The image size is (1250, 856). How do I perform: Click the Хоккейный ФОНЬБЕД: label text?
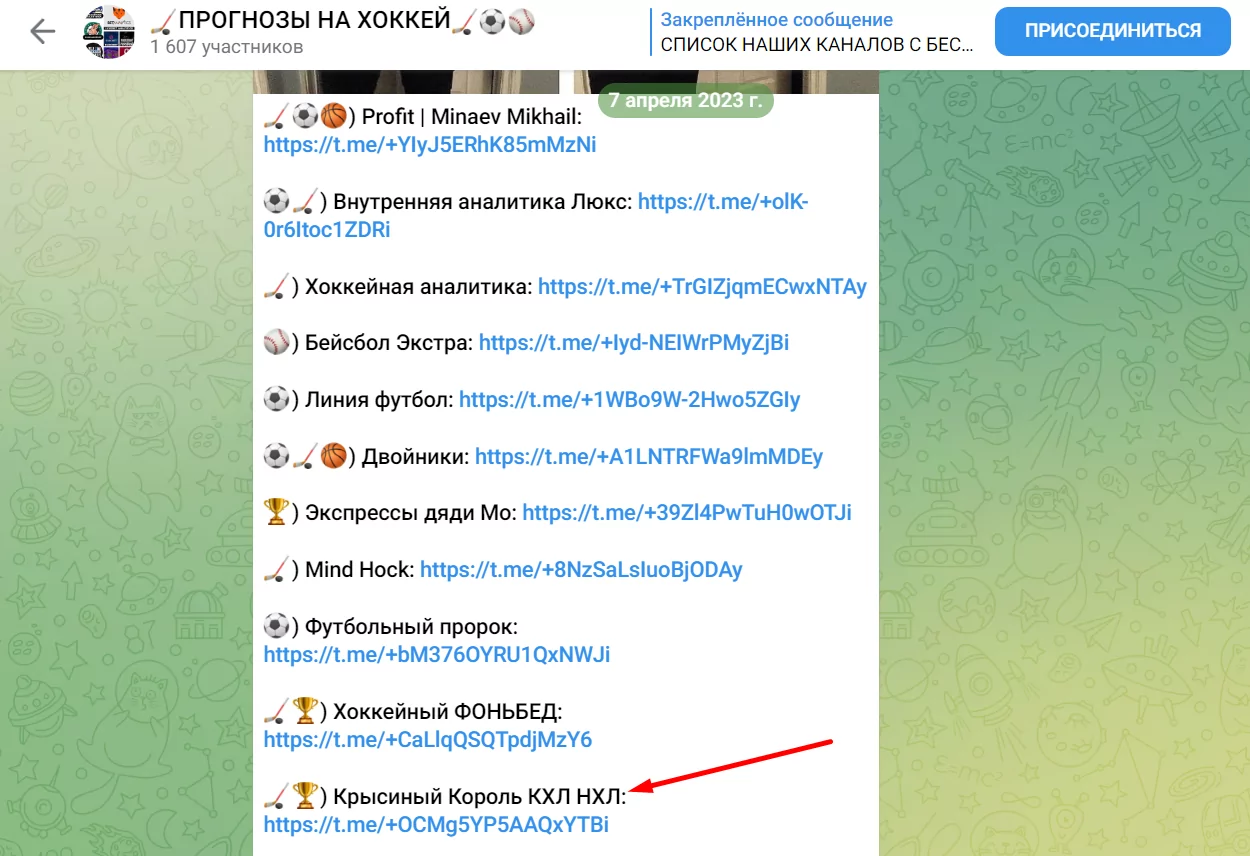[448, 712]
